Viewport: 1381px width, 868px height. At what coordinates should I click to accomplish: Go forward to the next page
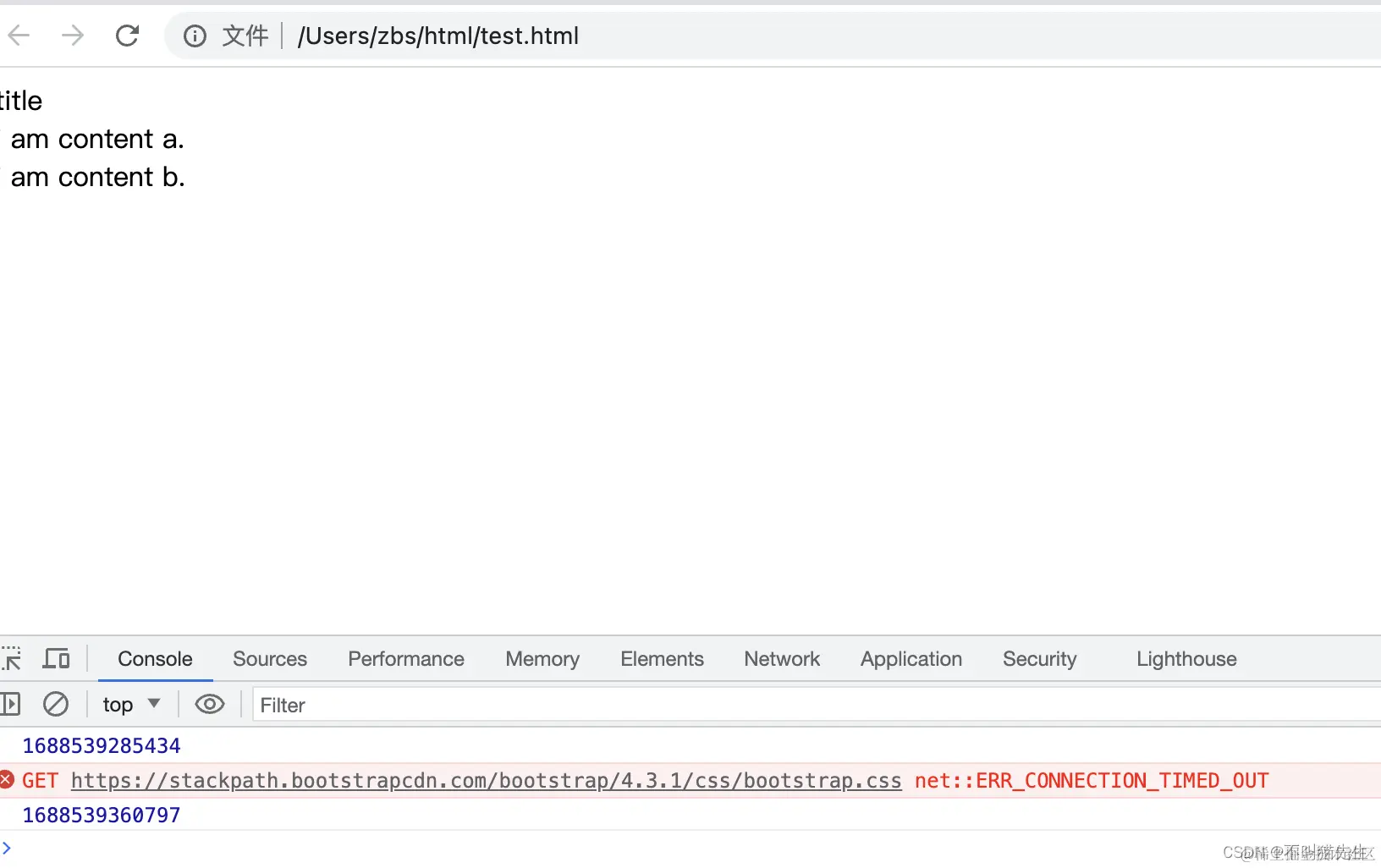(x=73, y=36)
